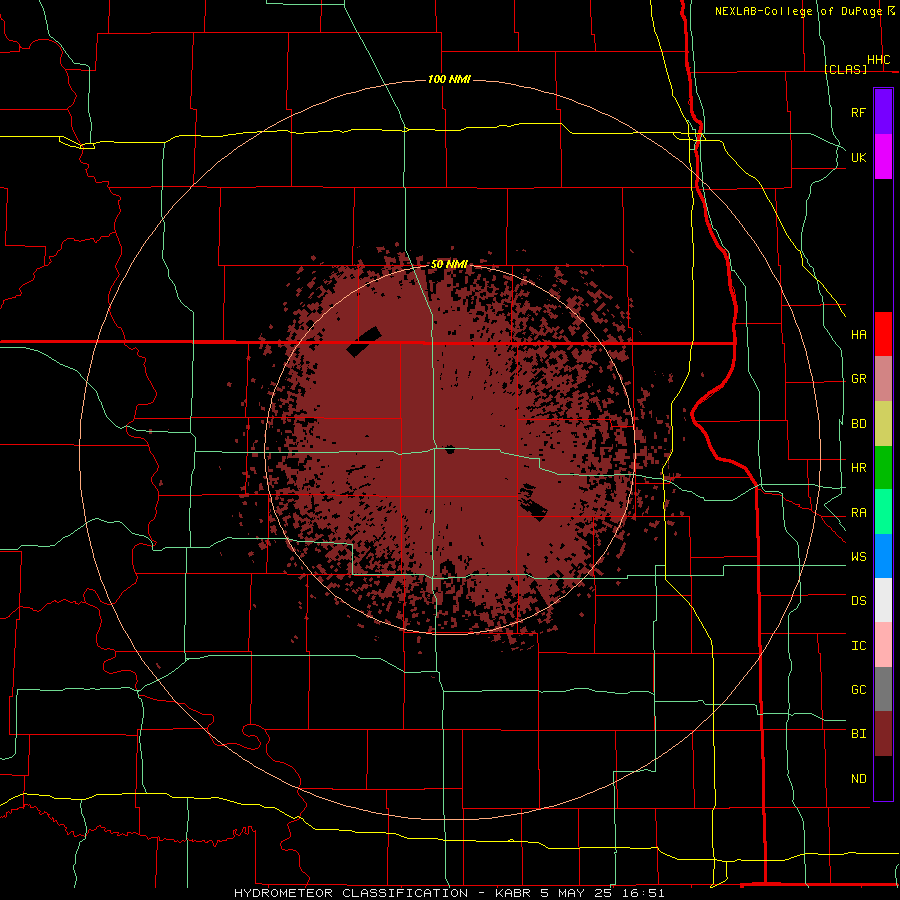Image resolution: width=900 pixels, height=900 pixels.
Task: Click the DS legend label
Action: click(858, 601)
